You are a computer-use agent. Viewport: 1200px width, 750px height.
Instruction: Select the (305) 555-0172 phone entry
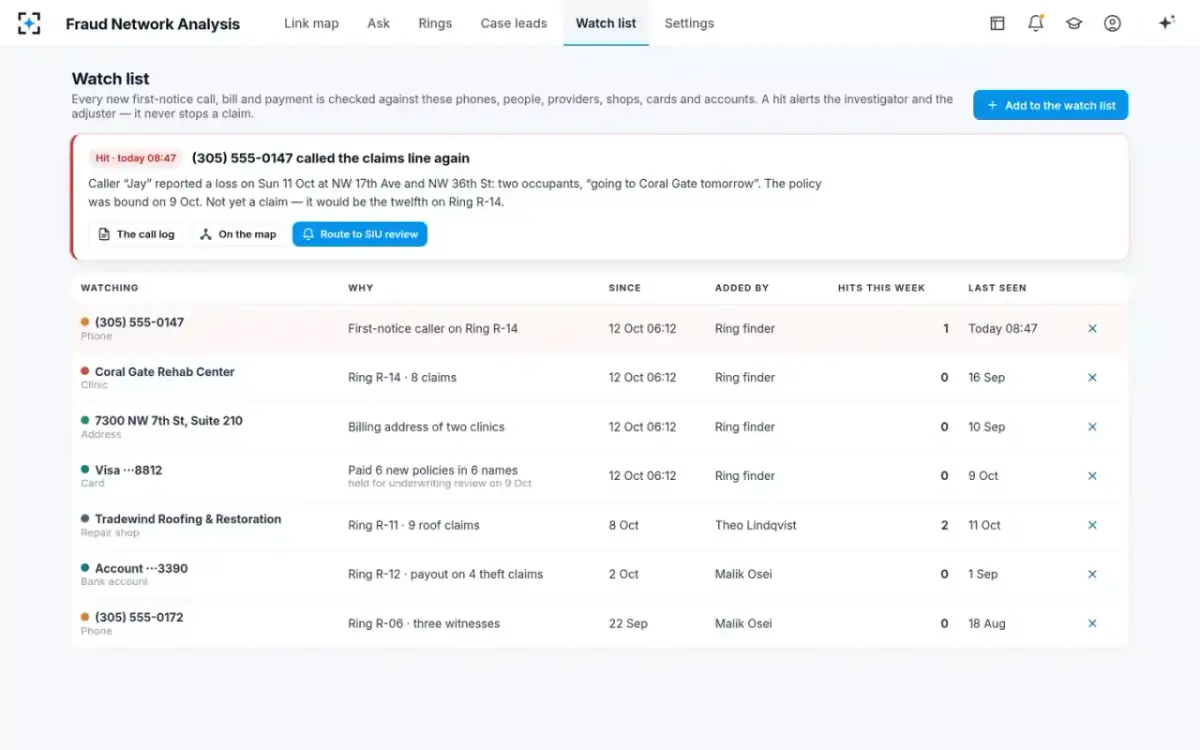coord(139,617)
